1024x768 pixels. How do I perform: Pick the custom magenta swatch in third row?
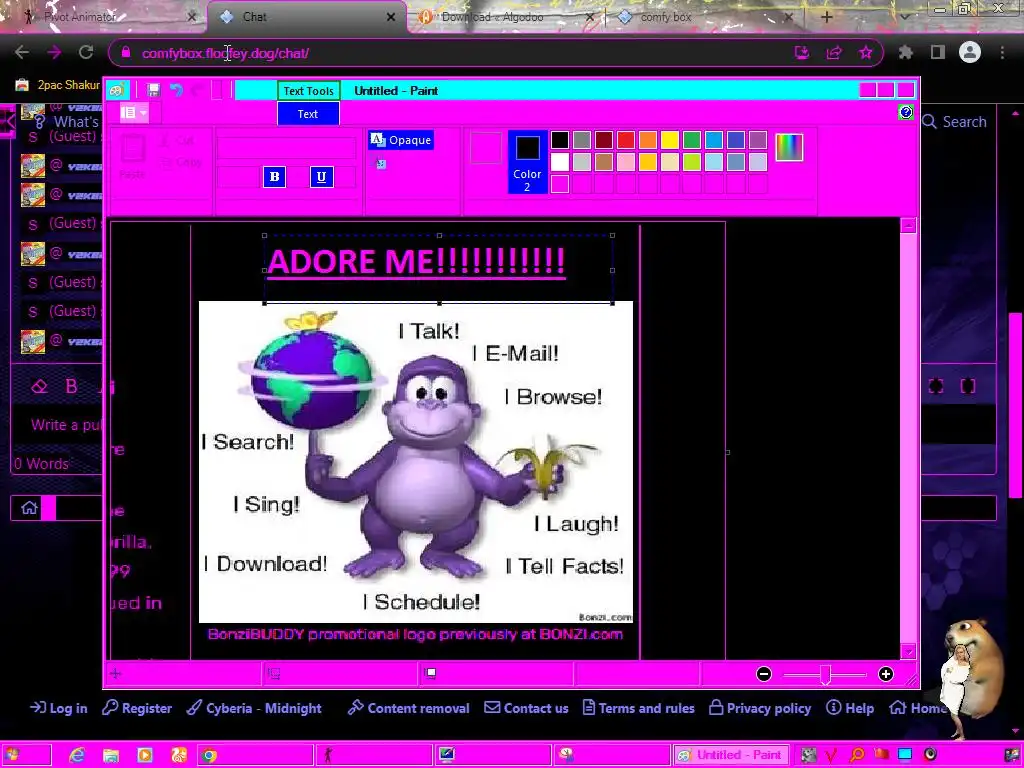coord(560,184)
